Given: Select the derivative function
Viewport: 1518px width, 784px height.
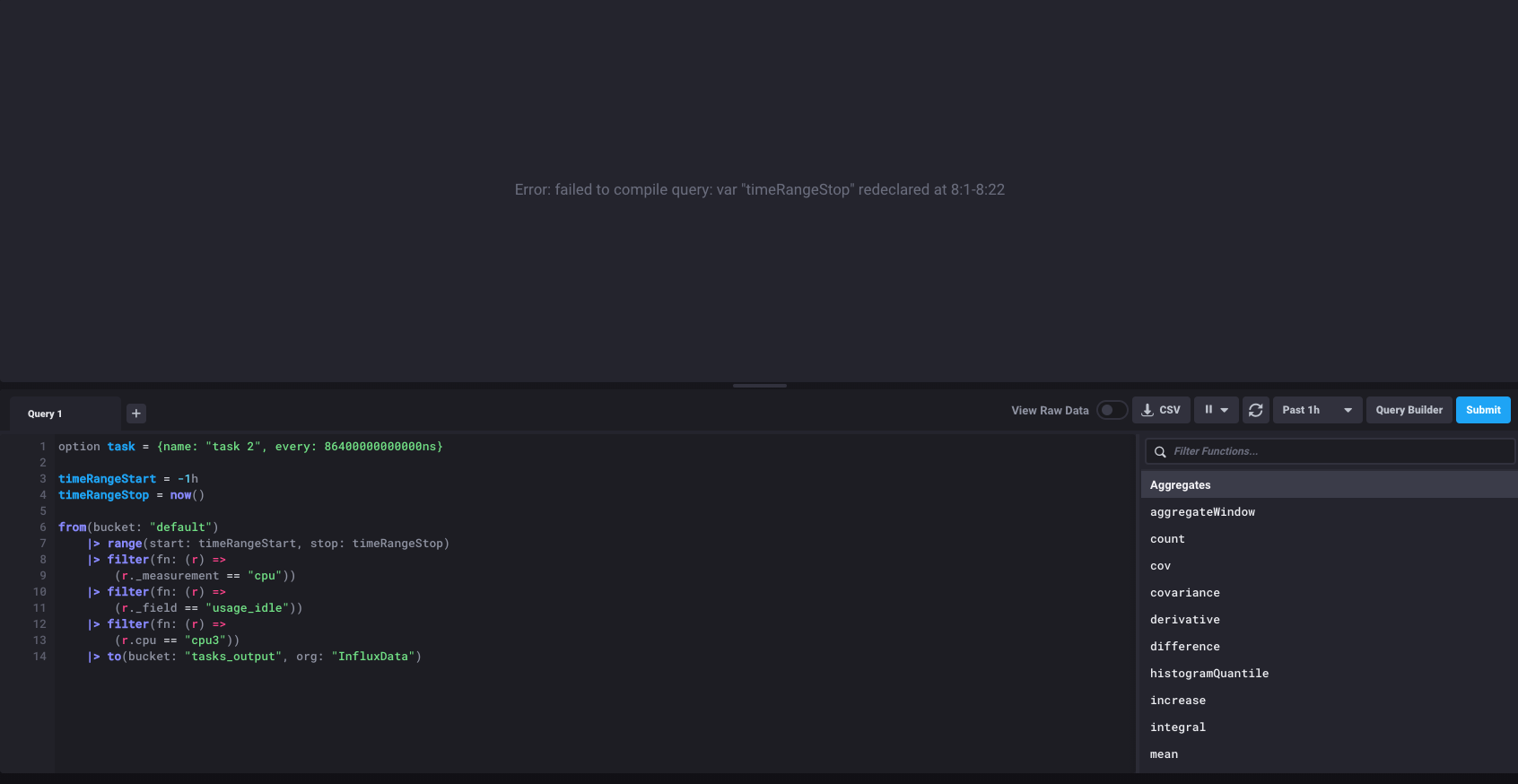Looking at the screenshot, I should tap(1184, 620).
